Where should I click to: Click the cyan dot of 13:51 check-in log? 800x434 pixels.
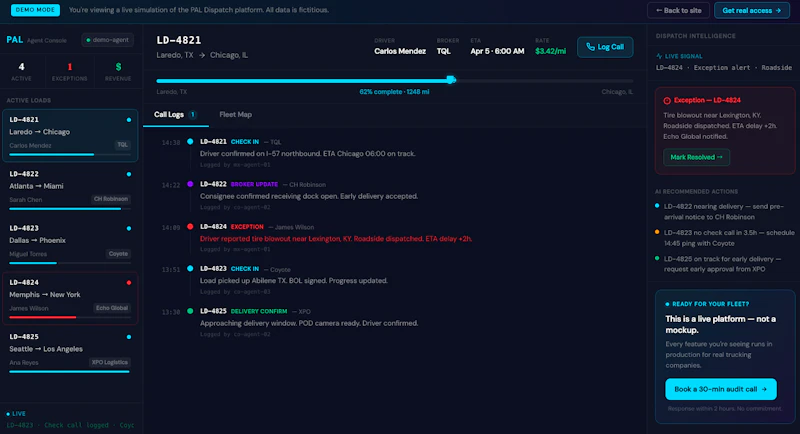(x=190, y=269)
